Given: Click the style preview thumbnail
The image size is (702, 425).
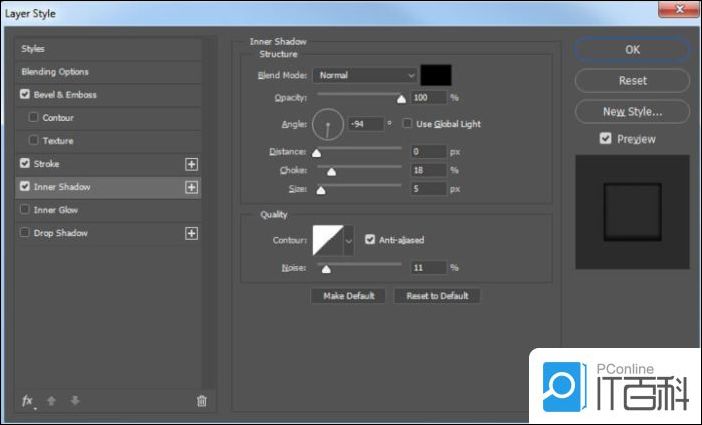Looking at the screenshot, I should 632,212.
